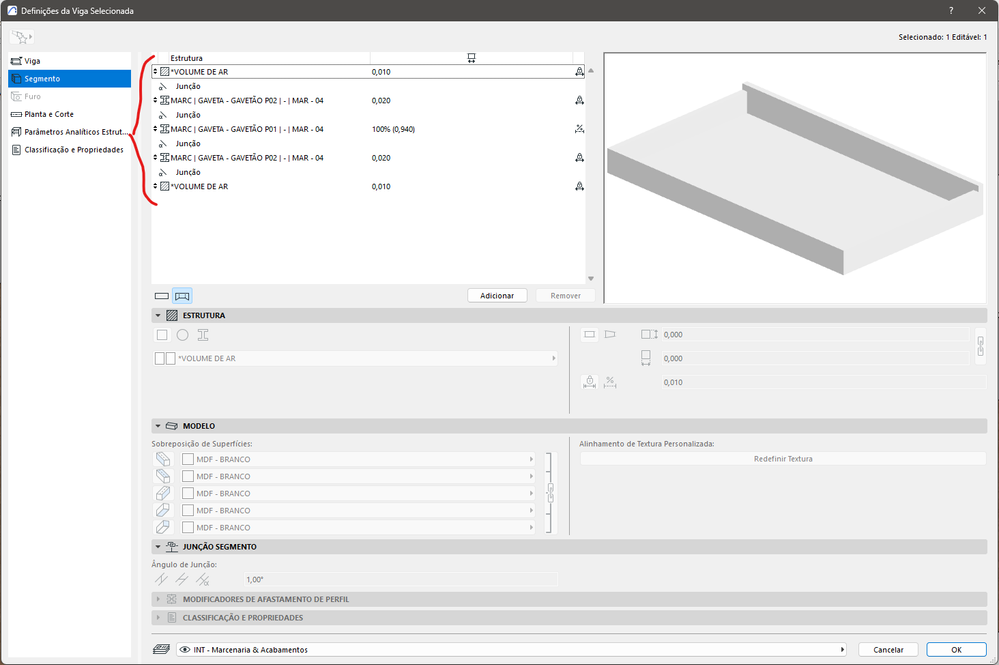Click the Remover button
Image resolution: width=999 pixels, height=665 pixels.
click(566, 296)
